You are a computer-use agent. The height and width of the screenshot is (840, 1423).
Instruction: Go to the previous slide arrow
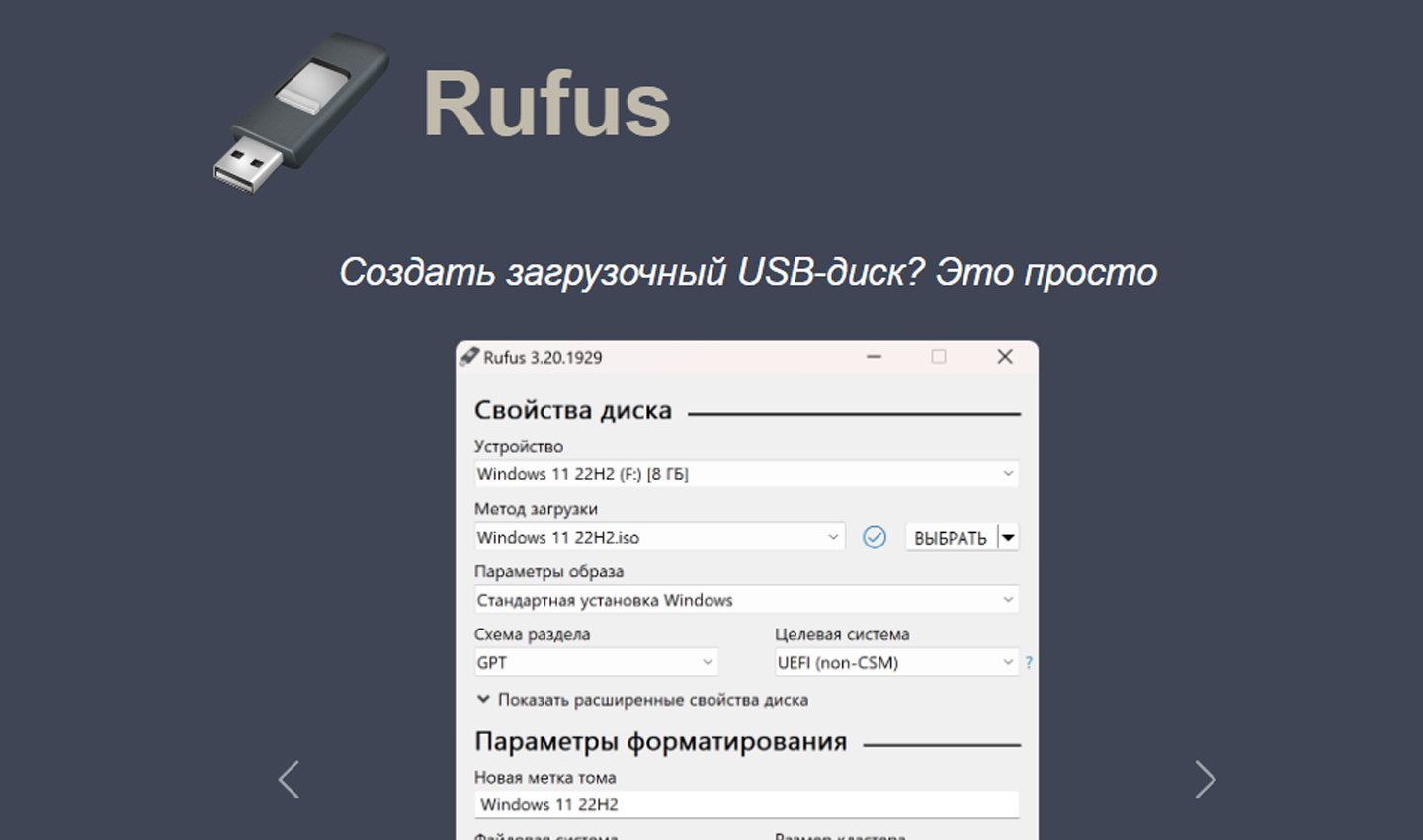click(x=289, y=780)
